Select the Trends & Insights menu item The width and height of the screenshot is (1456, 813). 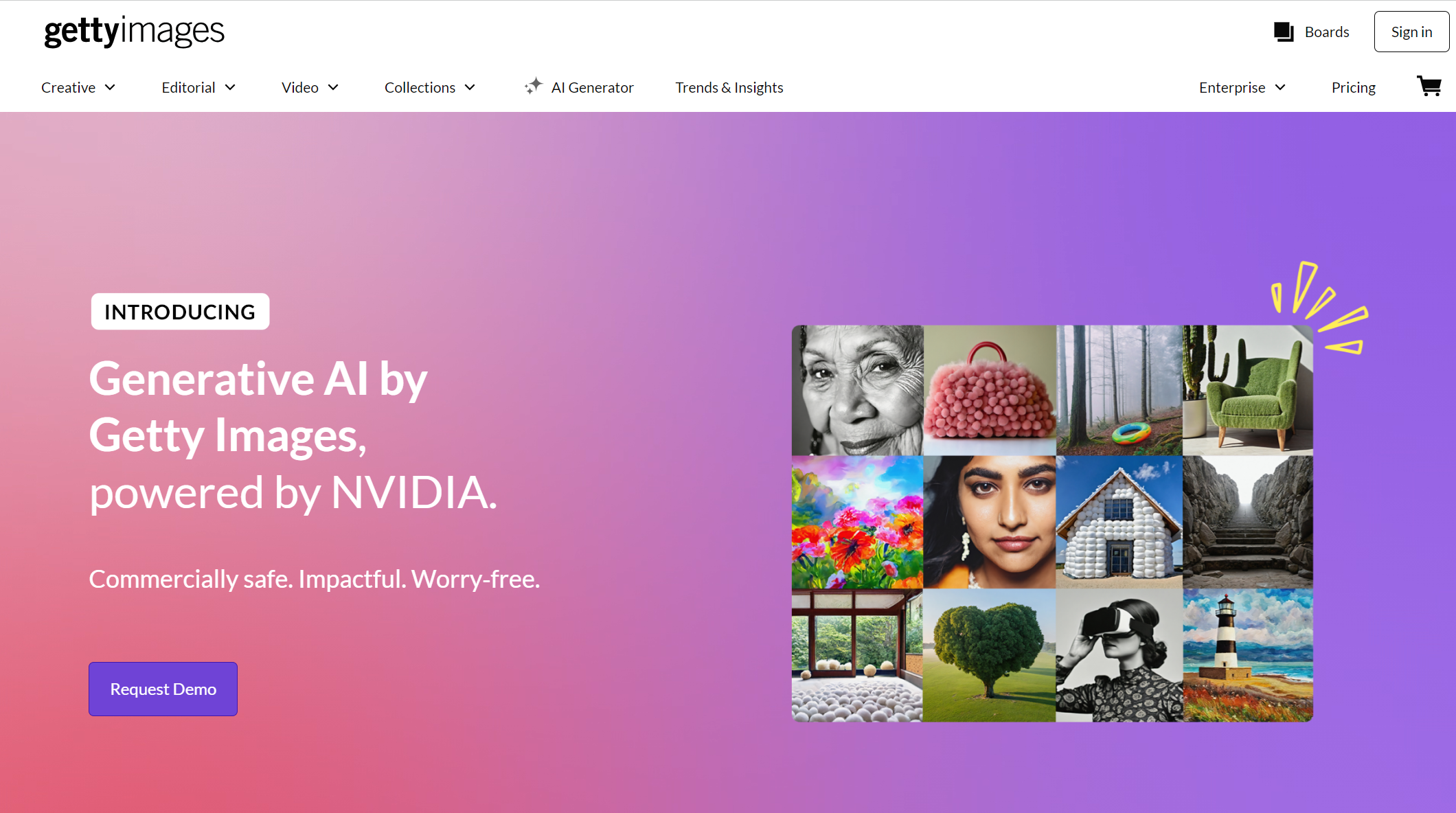729,87
